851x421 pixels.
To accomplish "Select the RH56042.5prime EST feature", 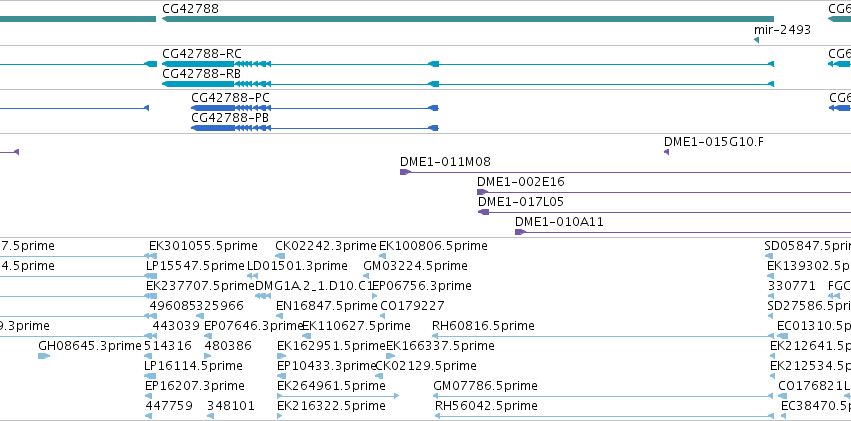I will click(604, 416).
